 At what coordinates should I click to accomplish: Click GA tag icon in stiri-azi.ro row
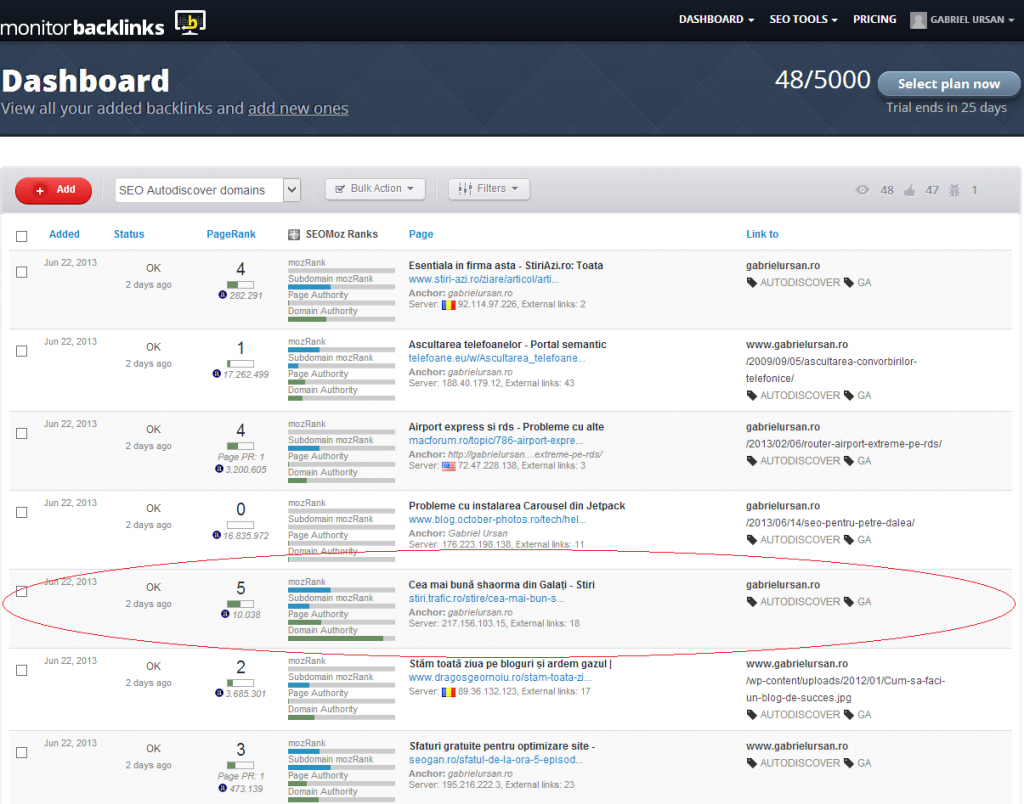(849, 283)
